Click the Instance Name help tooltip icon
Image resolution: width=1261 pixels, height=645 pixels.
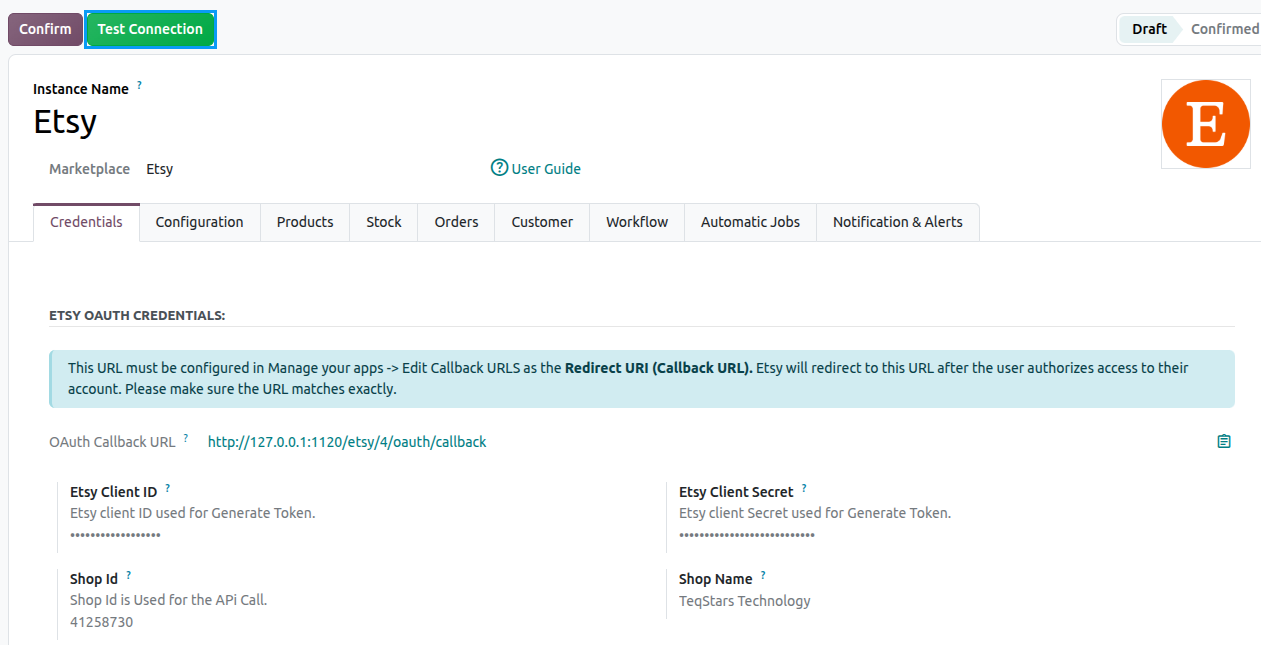coord(139,86)
